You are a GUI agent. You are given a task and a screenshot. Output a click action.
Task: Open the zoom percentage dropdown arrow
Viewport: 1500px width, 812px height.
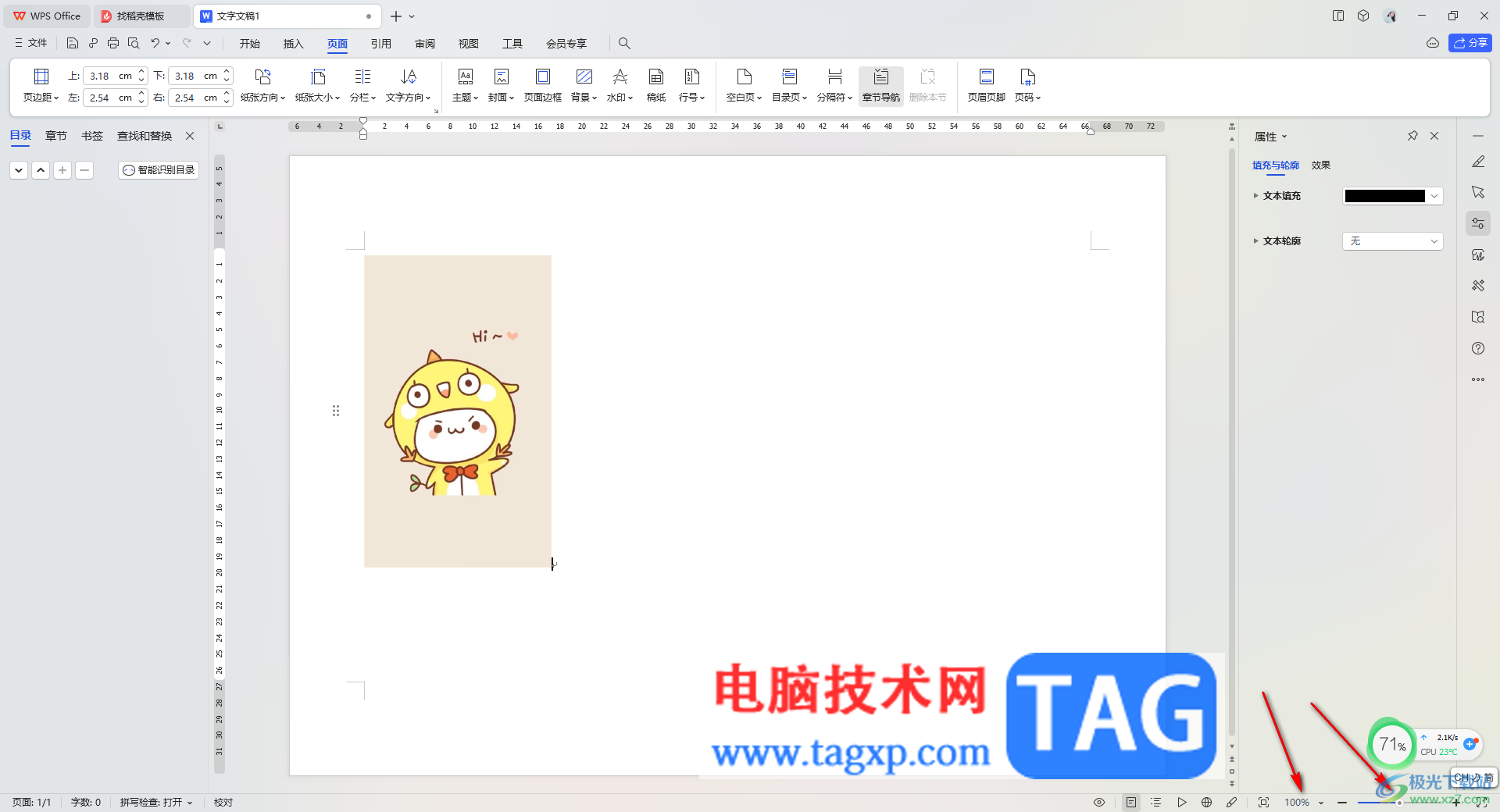(1321, 803)
